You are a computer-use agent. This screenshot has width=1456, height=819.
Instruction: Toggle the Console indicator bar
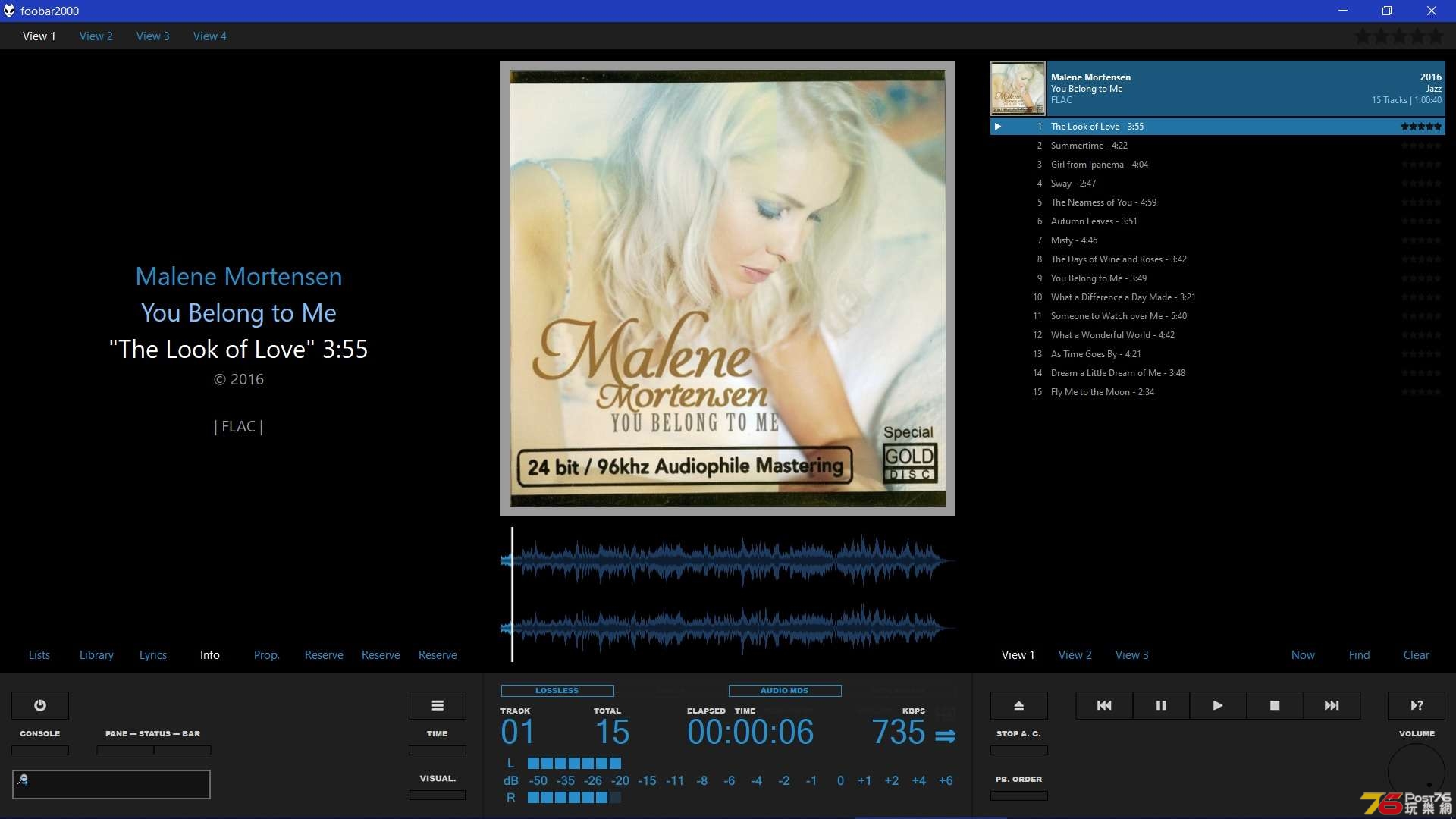pos(40,750)
